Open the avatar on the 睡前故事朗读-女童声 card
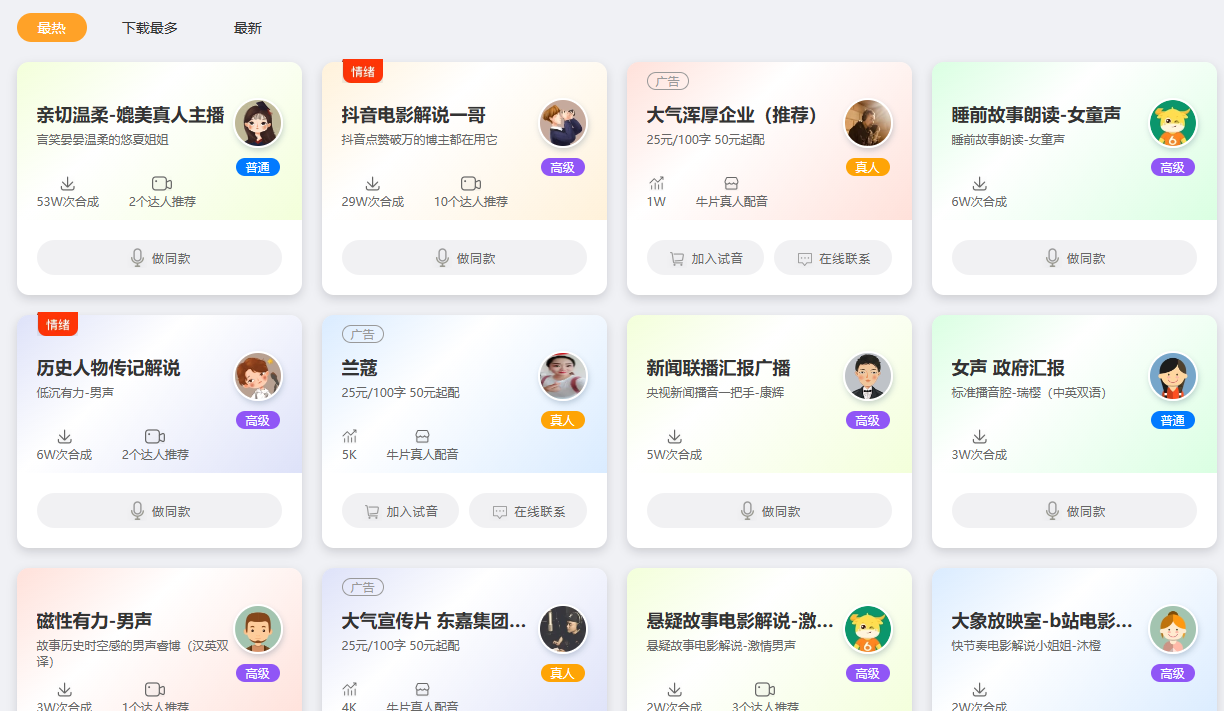This screenshot has width=1224, height=711. (x=1171, y=124)
